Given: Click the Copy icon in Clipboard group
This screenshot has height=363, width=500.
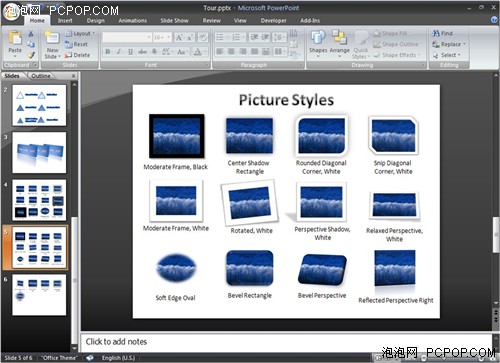Looking at the screenshot, I should click(31, 44).
